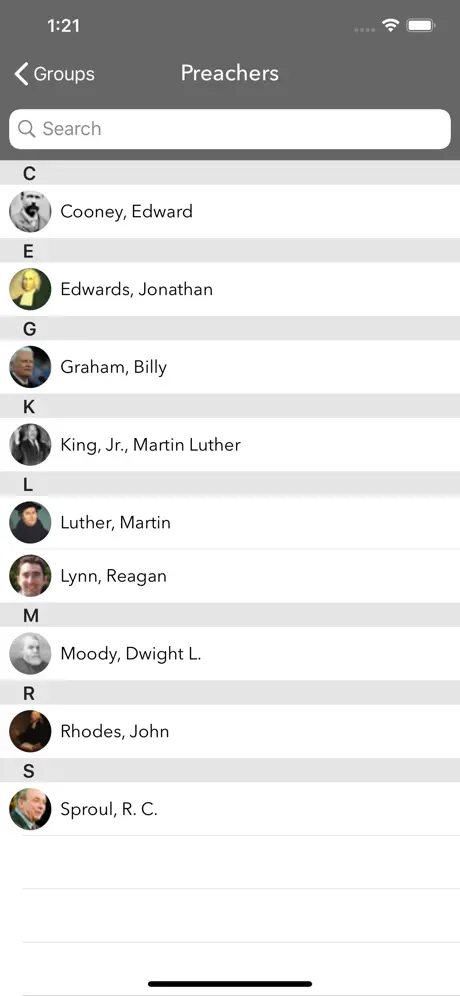Open the Cooney, Edward entry

tap(230, 212)
